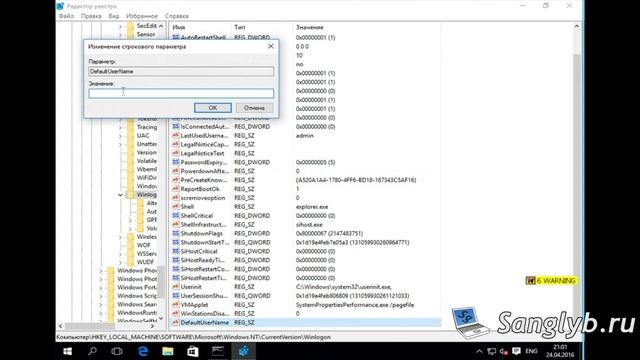The height and width of the screenshot is (360, 640).
Task: Click the Winlogon folder icon
Action: click(131, 195)
